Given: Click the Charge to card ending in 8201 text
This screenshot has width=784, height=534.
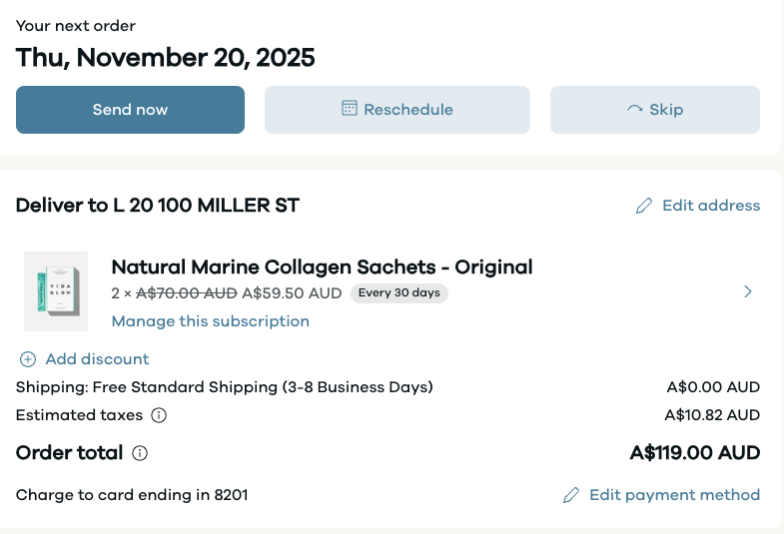Looking at the screenshot, I should pyautogui.click(x=132, y=495).
